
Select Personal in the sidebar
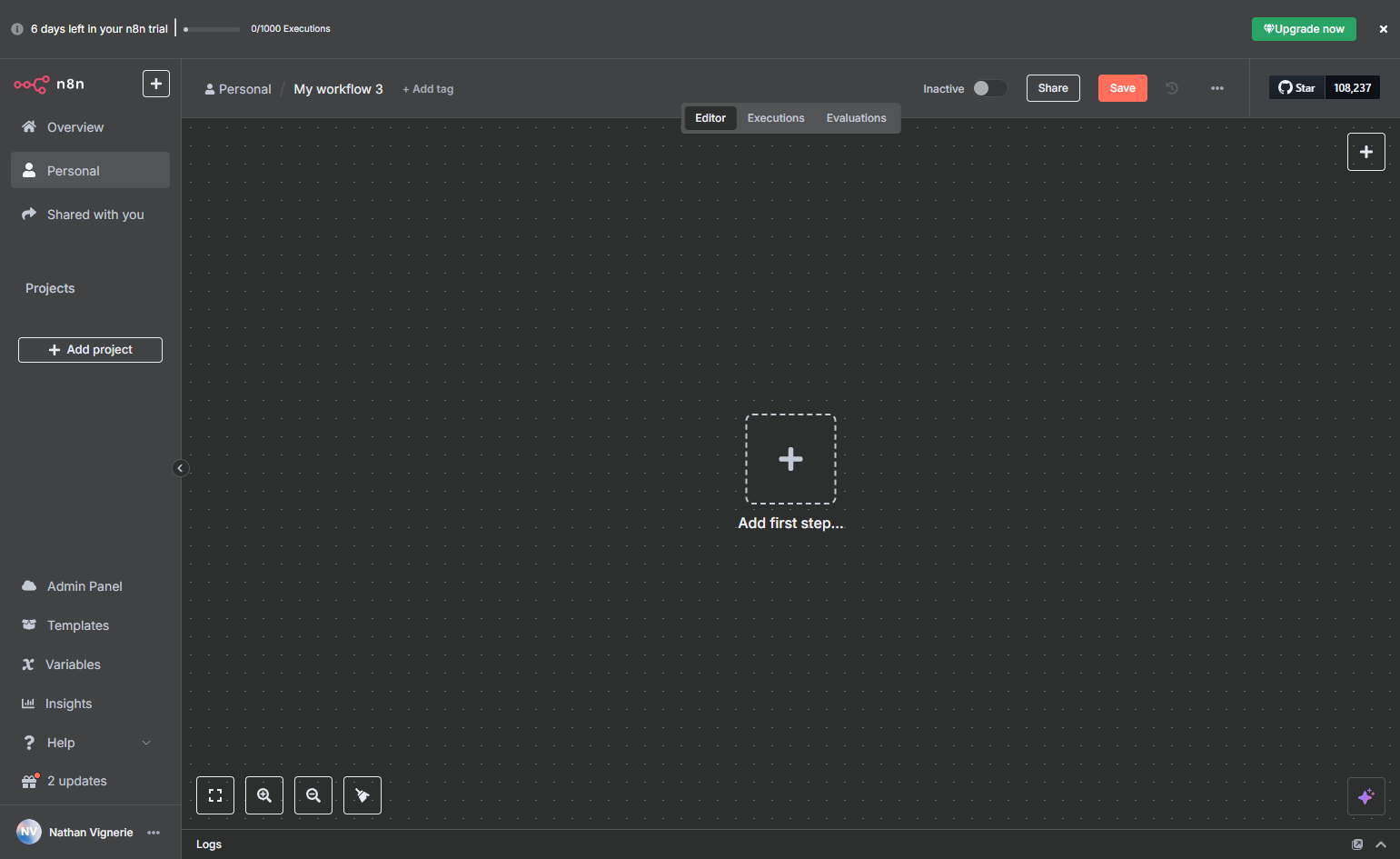[x=90, y=171]
